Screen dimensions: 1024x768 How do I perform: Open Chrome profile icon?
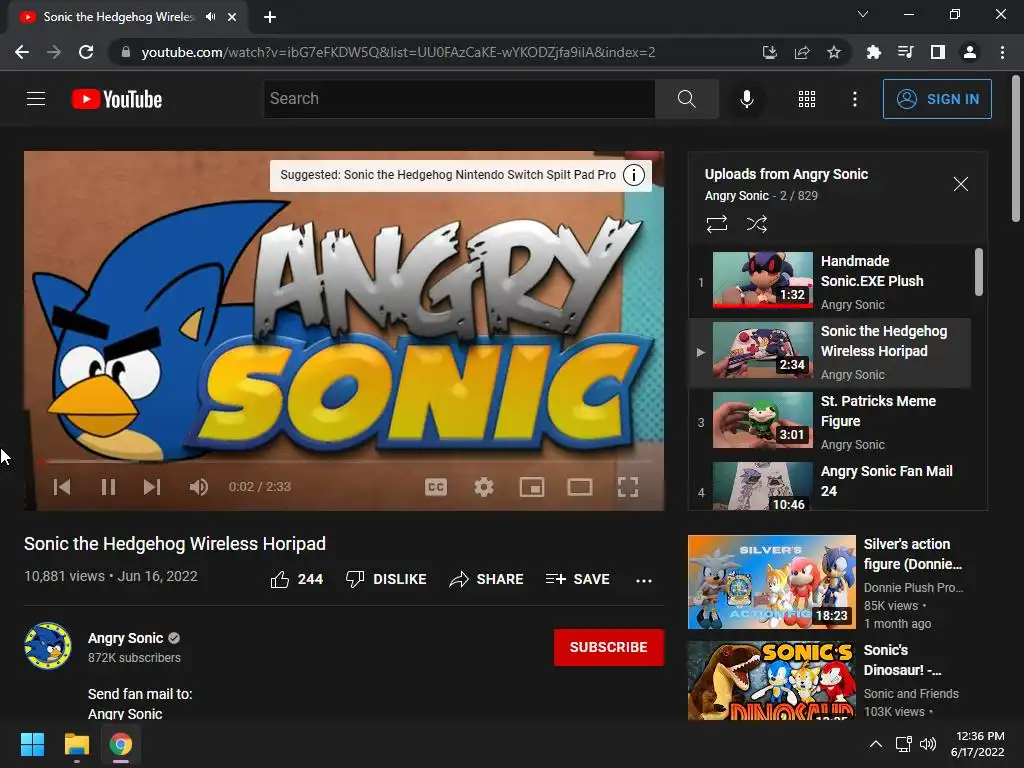(x=970, y=52)
